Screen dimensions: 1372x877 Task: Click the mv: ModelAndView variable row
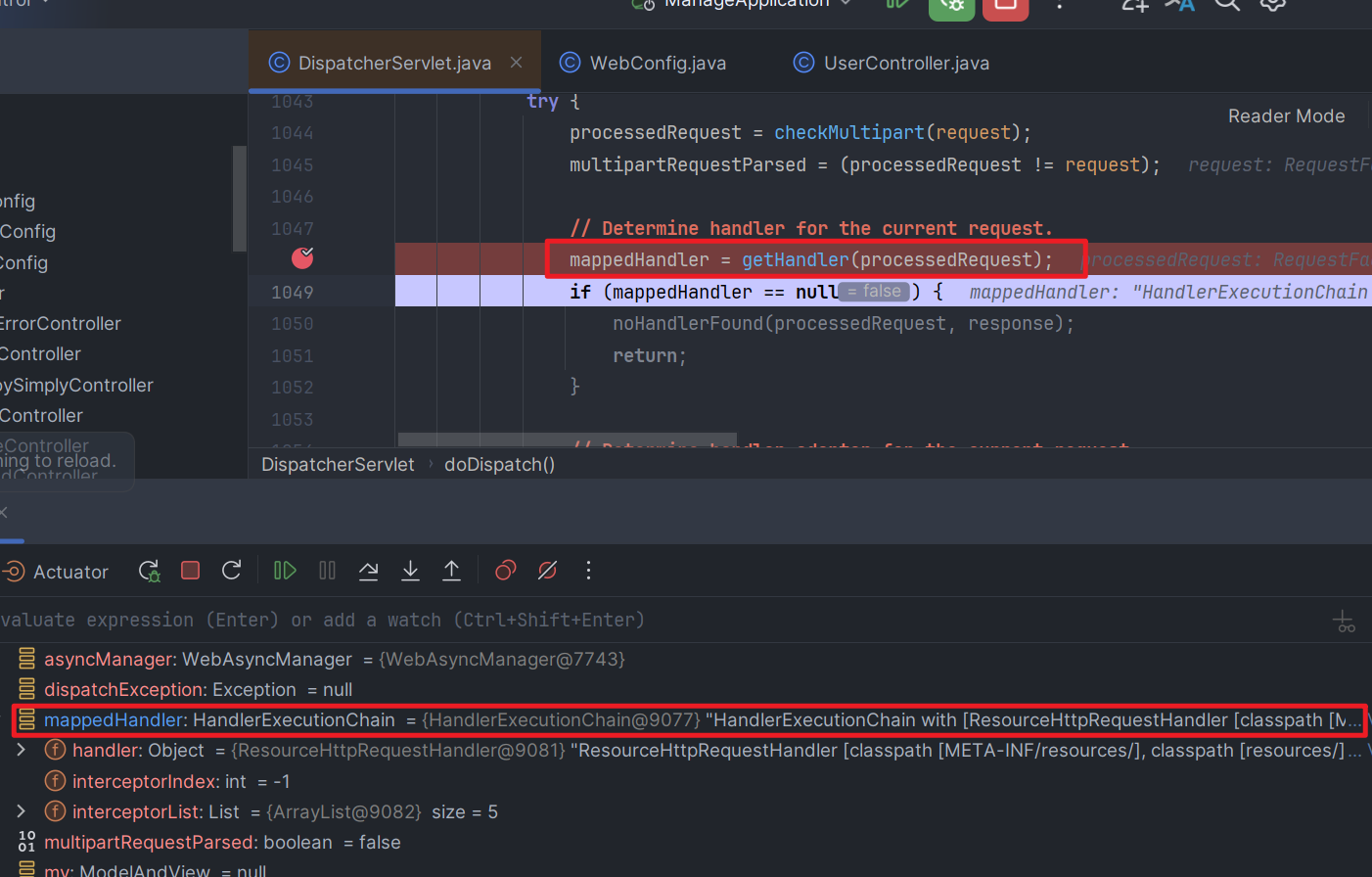686,869
